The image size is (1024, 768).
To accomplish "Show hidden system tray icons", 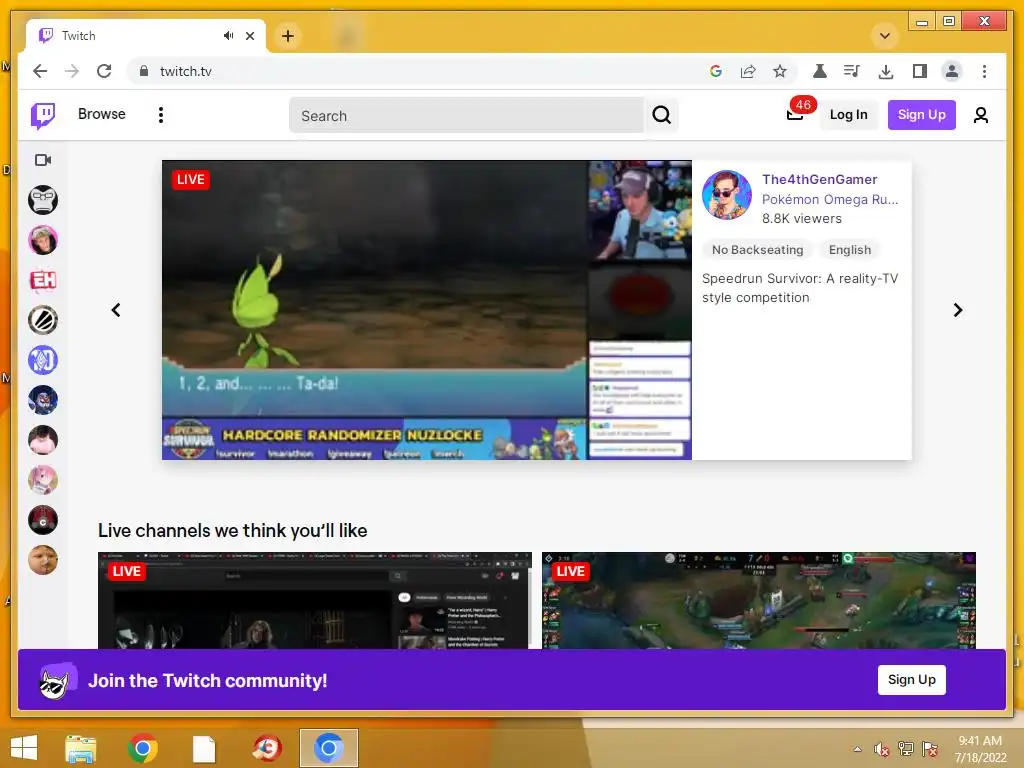I will 857,749.
